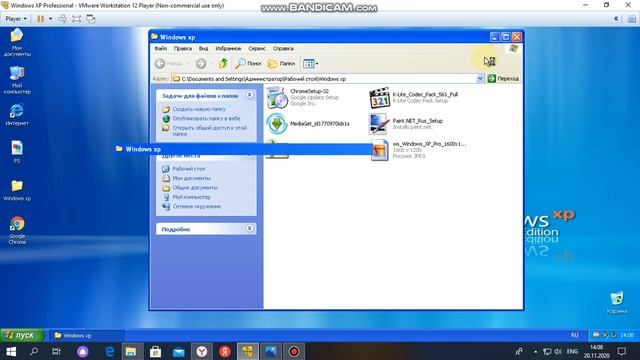Collapse the VMware toolbar with the arrow icon
This screenshot has height=360, width=640.
tap(616, 19)
